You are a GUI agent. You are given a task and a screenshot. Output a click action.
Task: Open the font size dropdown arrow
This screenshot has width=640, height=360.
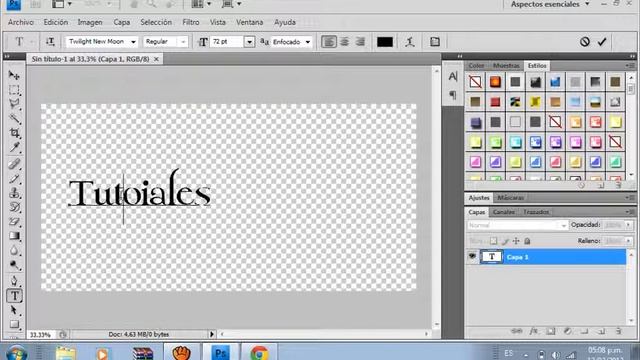click(x=249, y=42)
